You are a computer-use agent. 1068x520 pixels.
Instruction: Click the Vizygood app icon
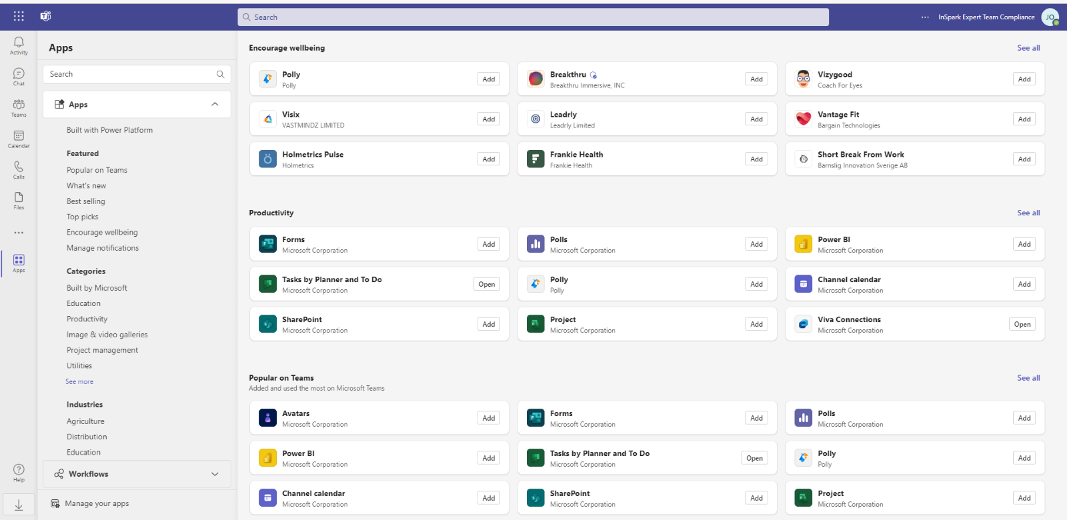tap(803, 79)
